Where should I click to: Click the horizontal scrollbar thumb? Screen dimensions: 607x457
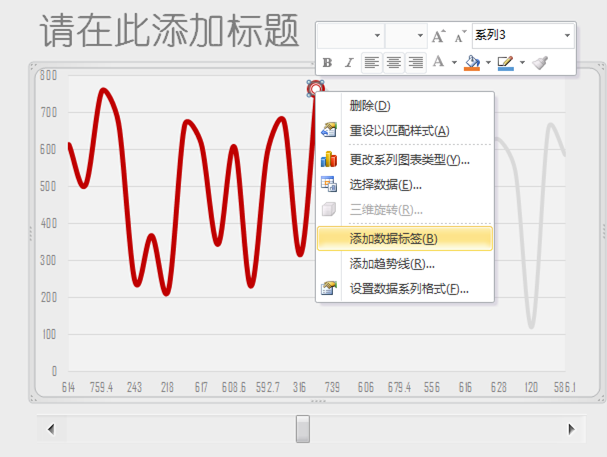[303, 429]
